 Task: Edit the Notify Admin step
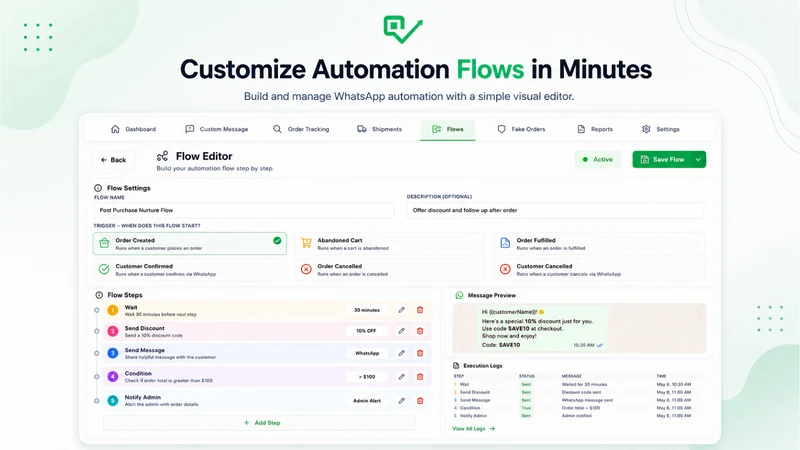[402, 401]
